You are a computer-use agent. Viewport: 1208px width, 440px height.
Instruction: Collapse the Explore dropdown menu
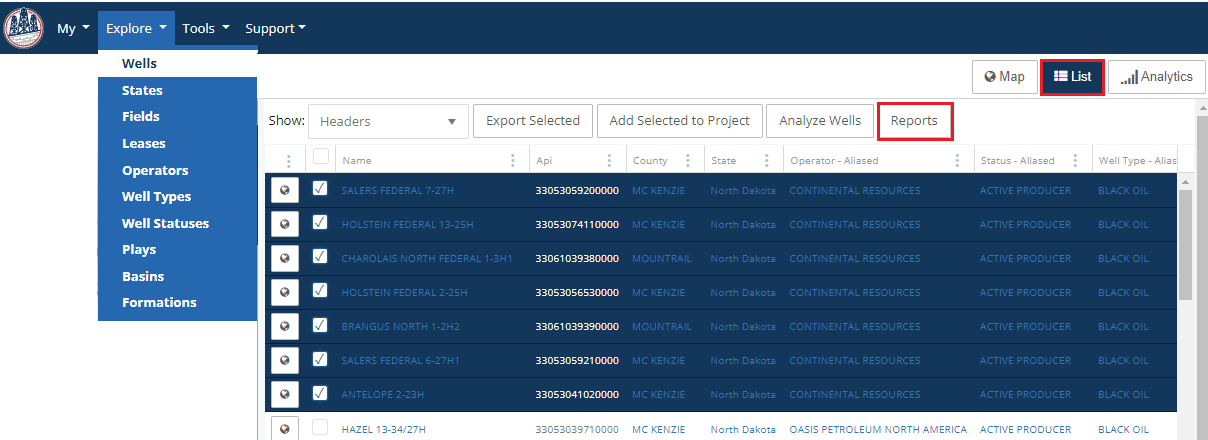(x=136, y=28)
